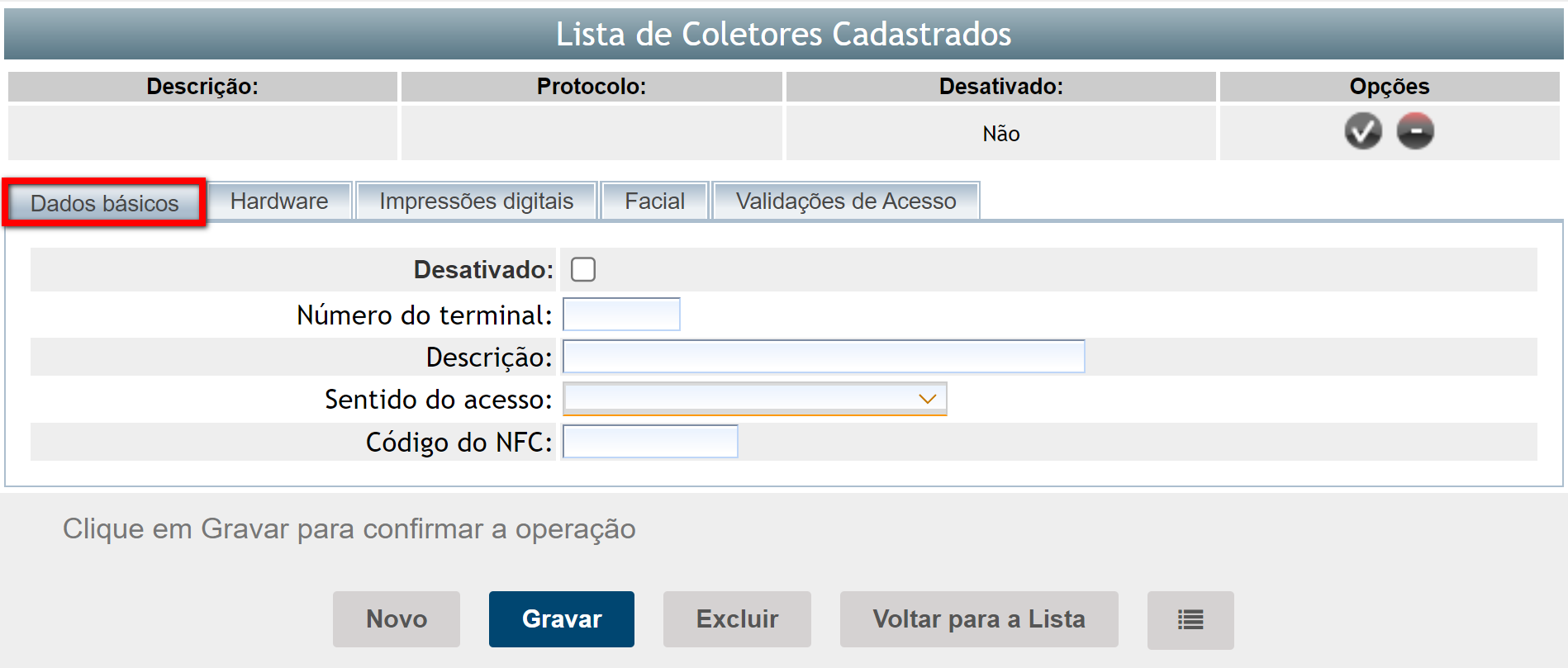
Task: Click the Sentido do acesso chevron arrow
Action: 927,399
